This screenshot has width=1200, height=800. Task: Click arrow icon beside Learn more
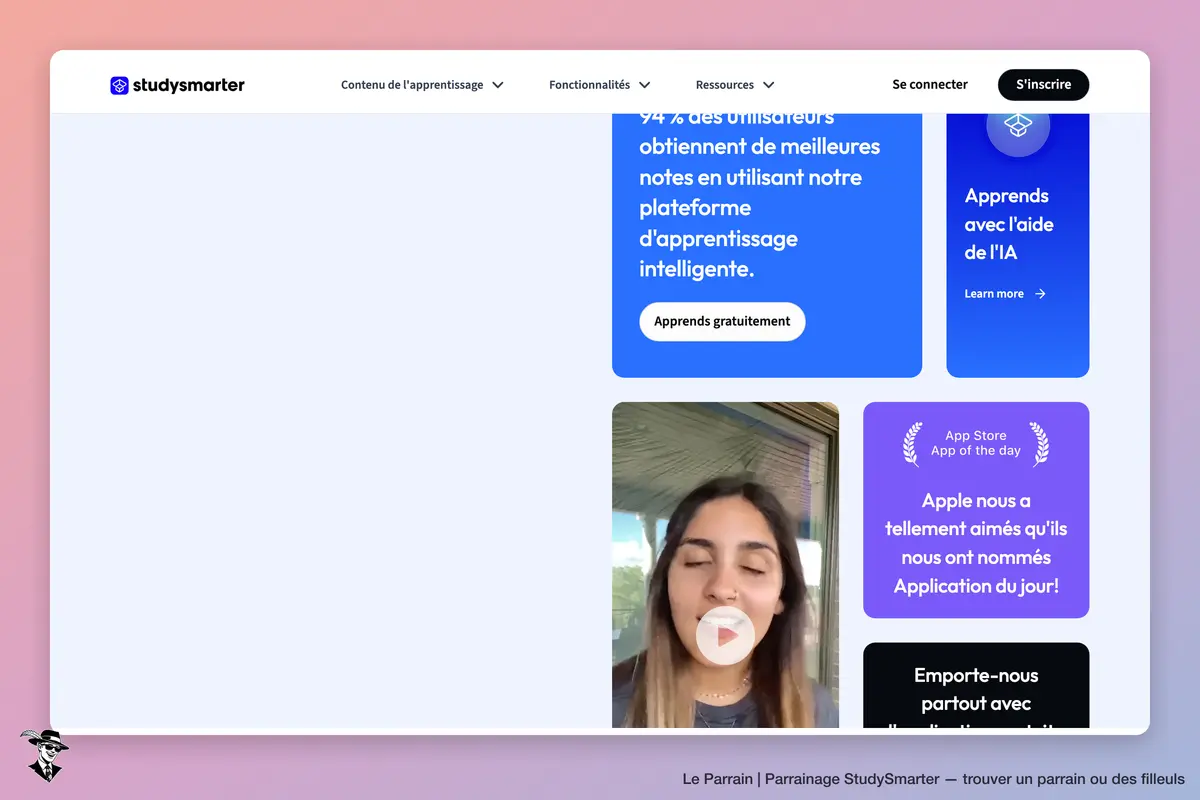click(x=1040, y=294)
